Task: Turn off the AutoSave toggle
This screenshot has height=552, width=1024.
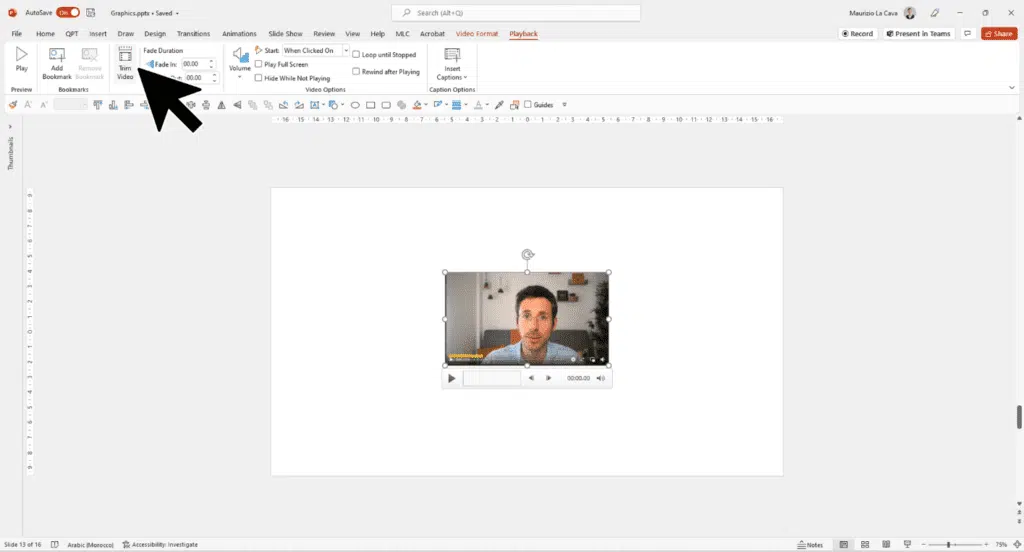Action: point(68,13)
